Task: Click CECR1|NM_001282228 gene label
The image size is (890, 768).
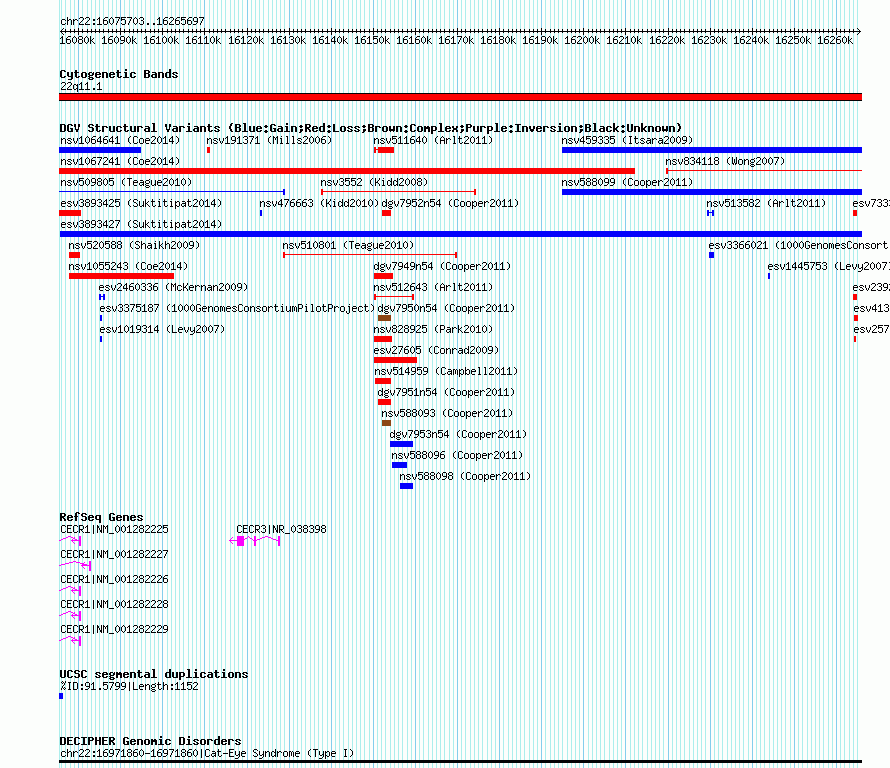Action: (114, 604)
